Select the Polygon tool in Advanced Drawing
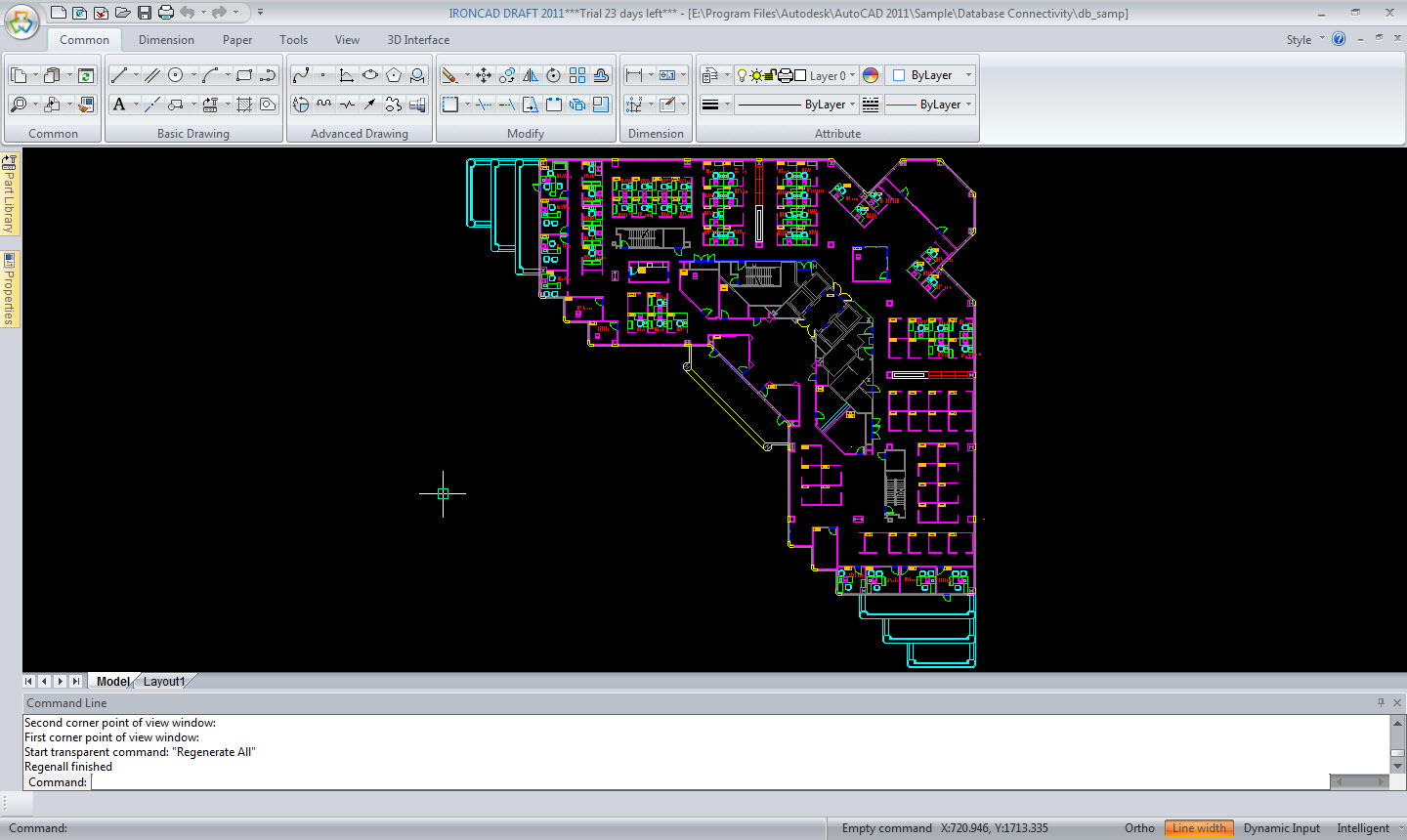This screenshot has width=1407, height=840. 394,75
